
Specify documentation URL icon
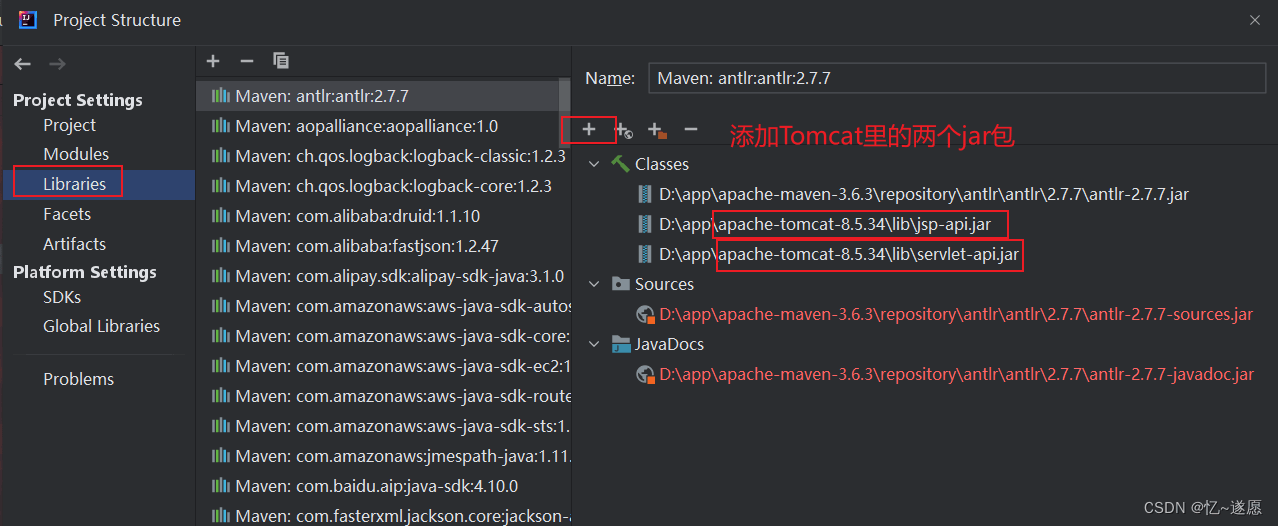point(623,130)
